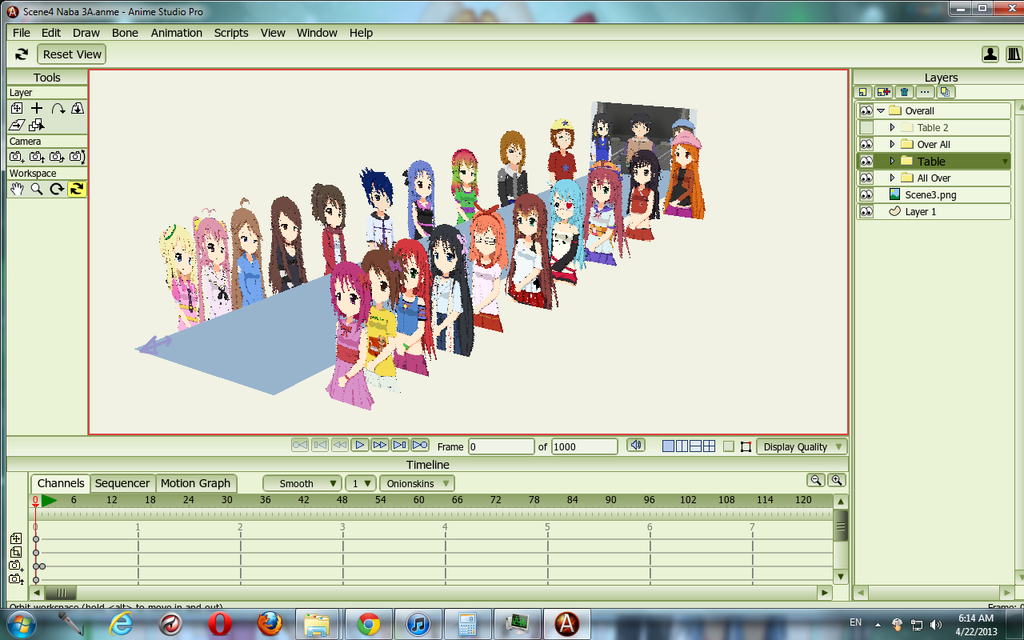Expand the All Over group
Image resolution: width=1024 pixels, height=640 pixels.
(x=892, y=178)
